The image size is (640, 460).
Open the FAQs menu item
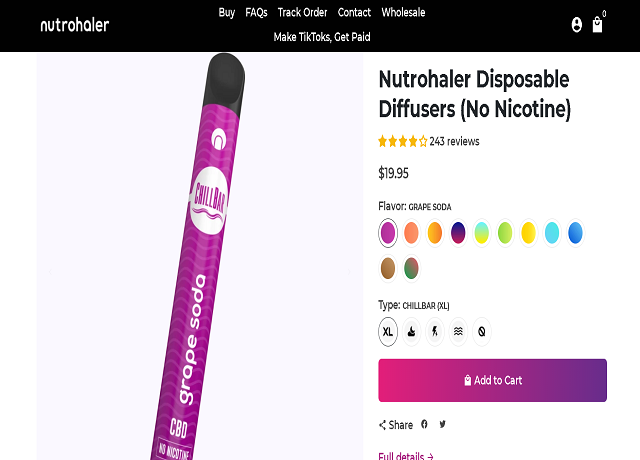[256, 13]
